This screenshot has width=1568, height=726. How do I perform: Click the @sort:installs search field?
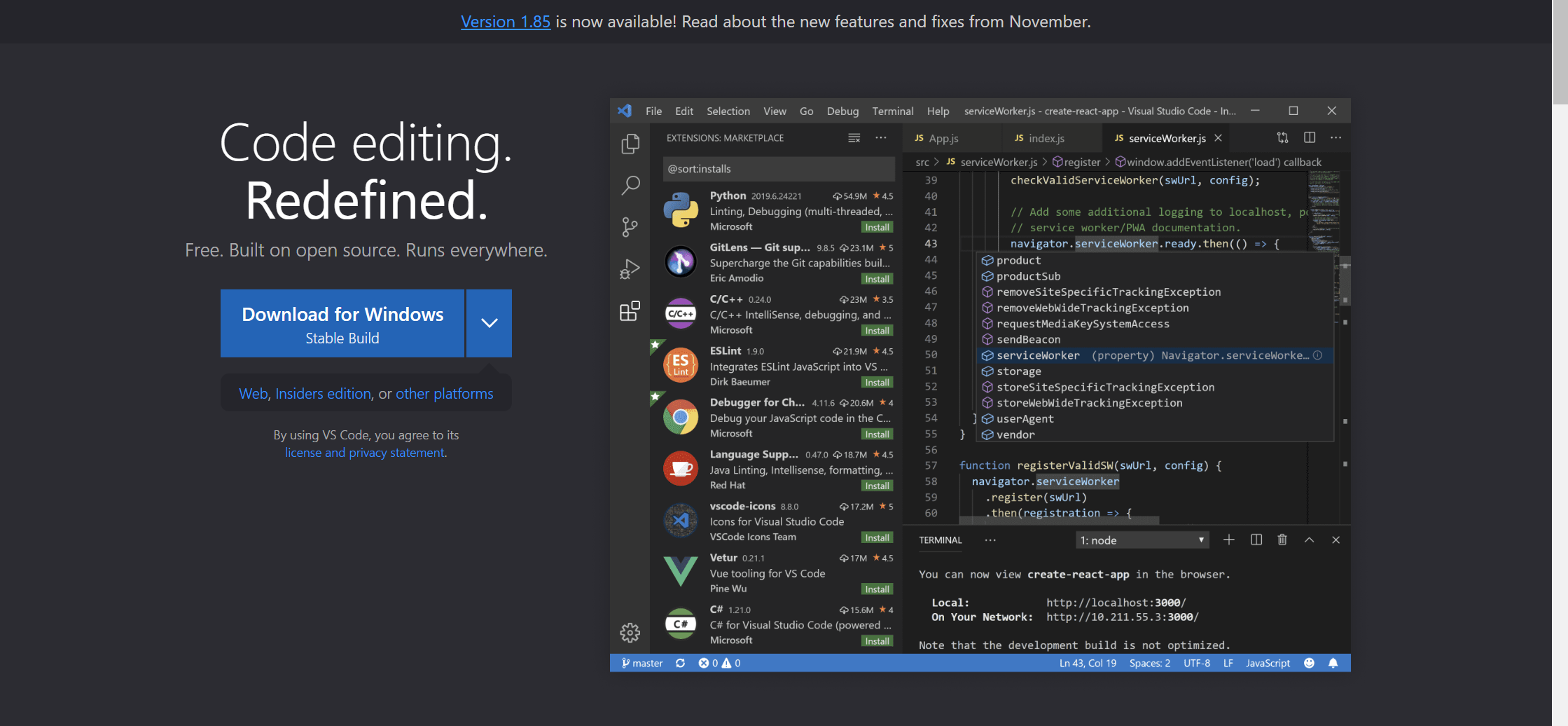pos(779,169)
